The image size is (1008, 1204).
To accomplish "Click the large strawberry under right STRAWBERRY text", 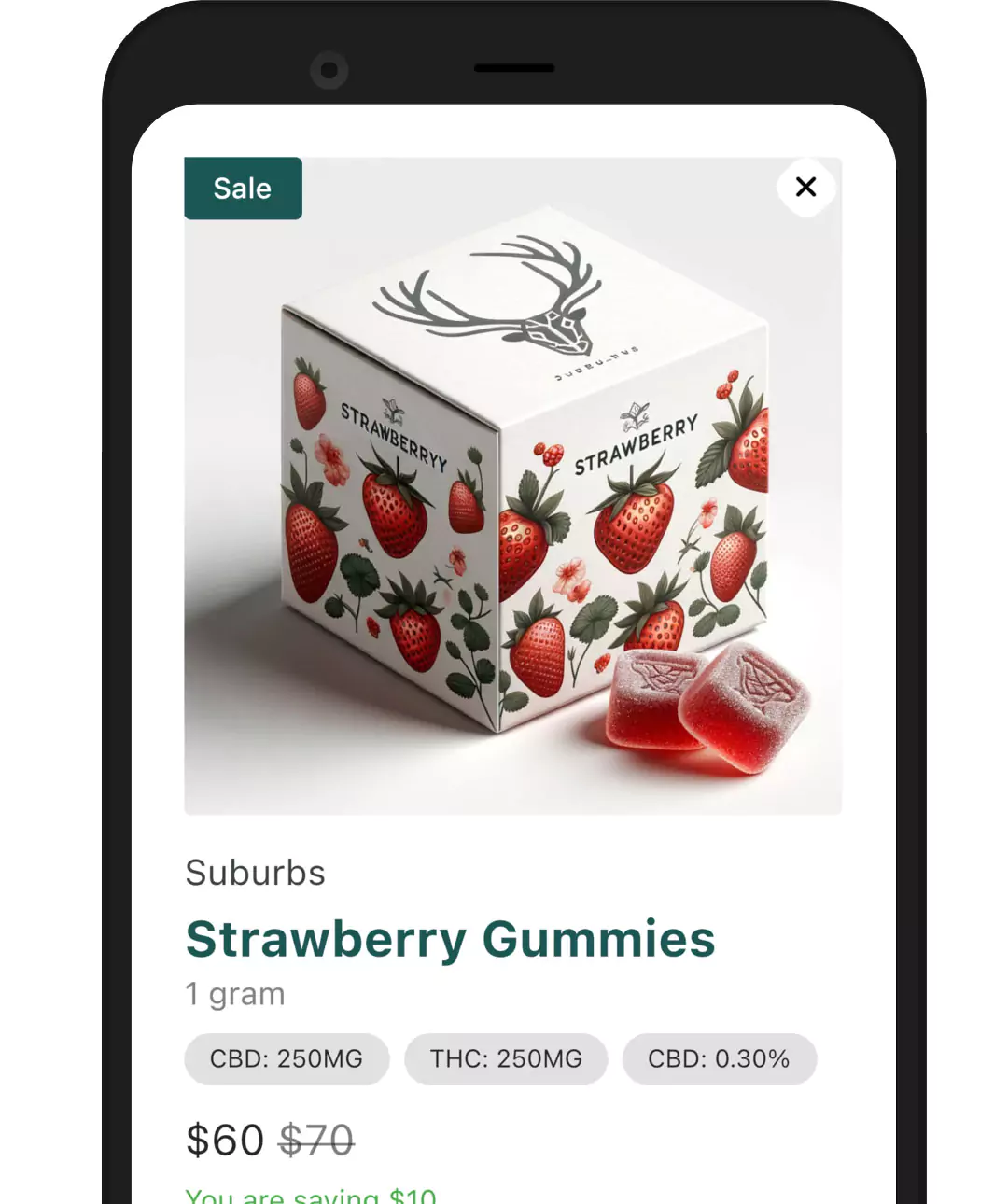I will (x=634, y=520).
